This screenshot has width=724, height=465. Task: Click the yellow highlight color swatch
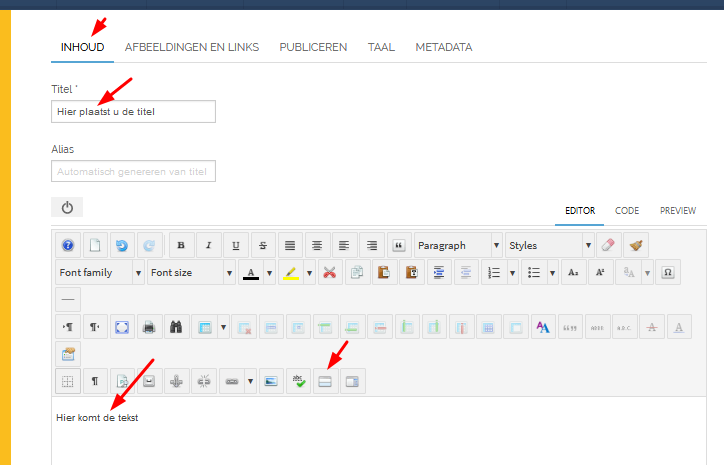(290, 272)
